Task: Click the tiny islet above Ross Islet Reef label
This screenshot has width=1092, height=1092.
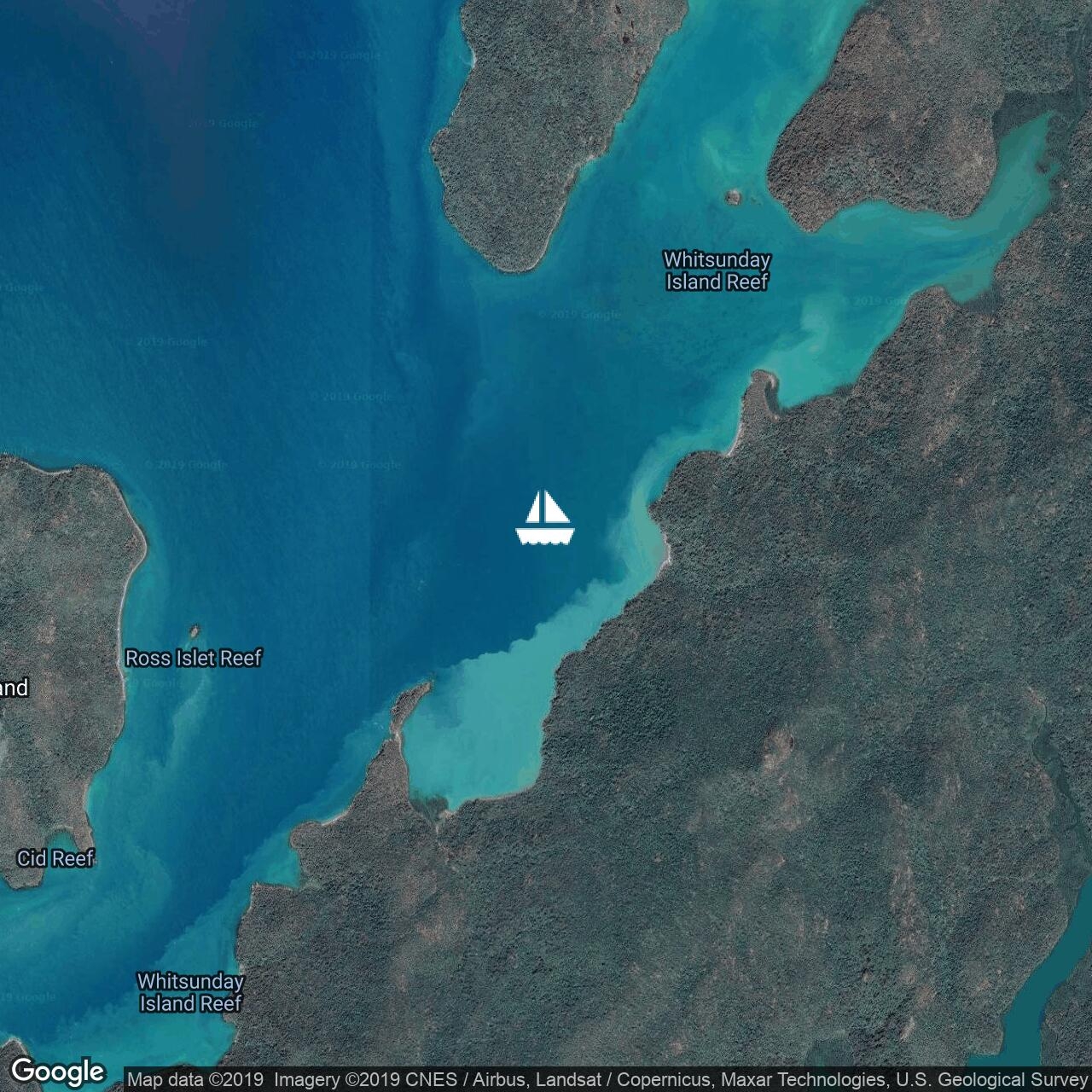Action: (195, 631)
